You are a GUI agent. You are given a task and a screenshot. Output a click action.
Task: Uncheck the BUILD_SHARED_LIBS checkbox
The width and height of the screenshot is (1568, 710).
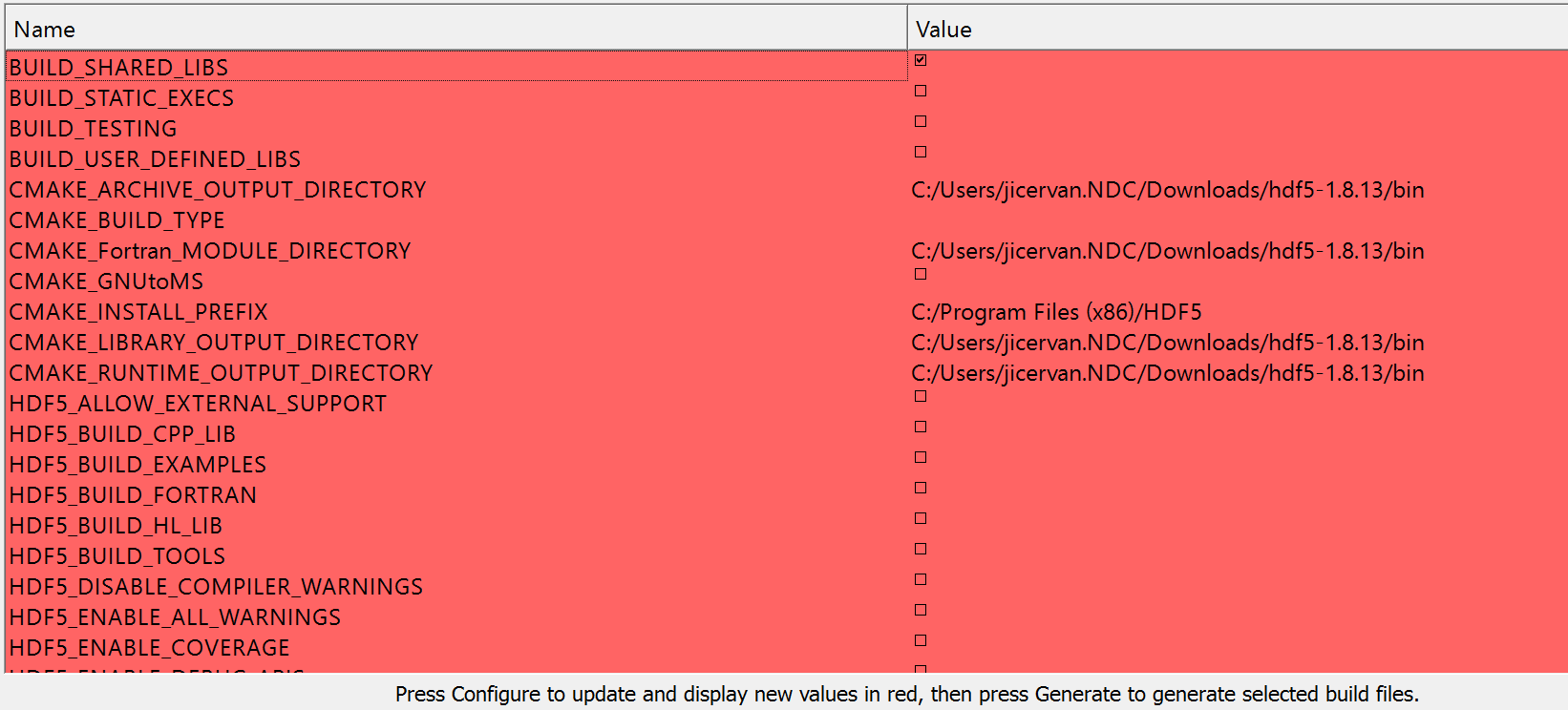click(921, 60)
